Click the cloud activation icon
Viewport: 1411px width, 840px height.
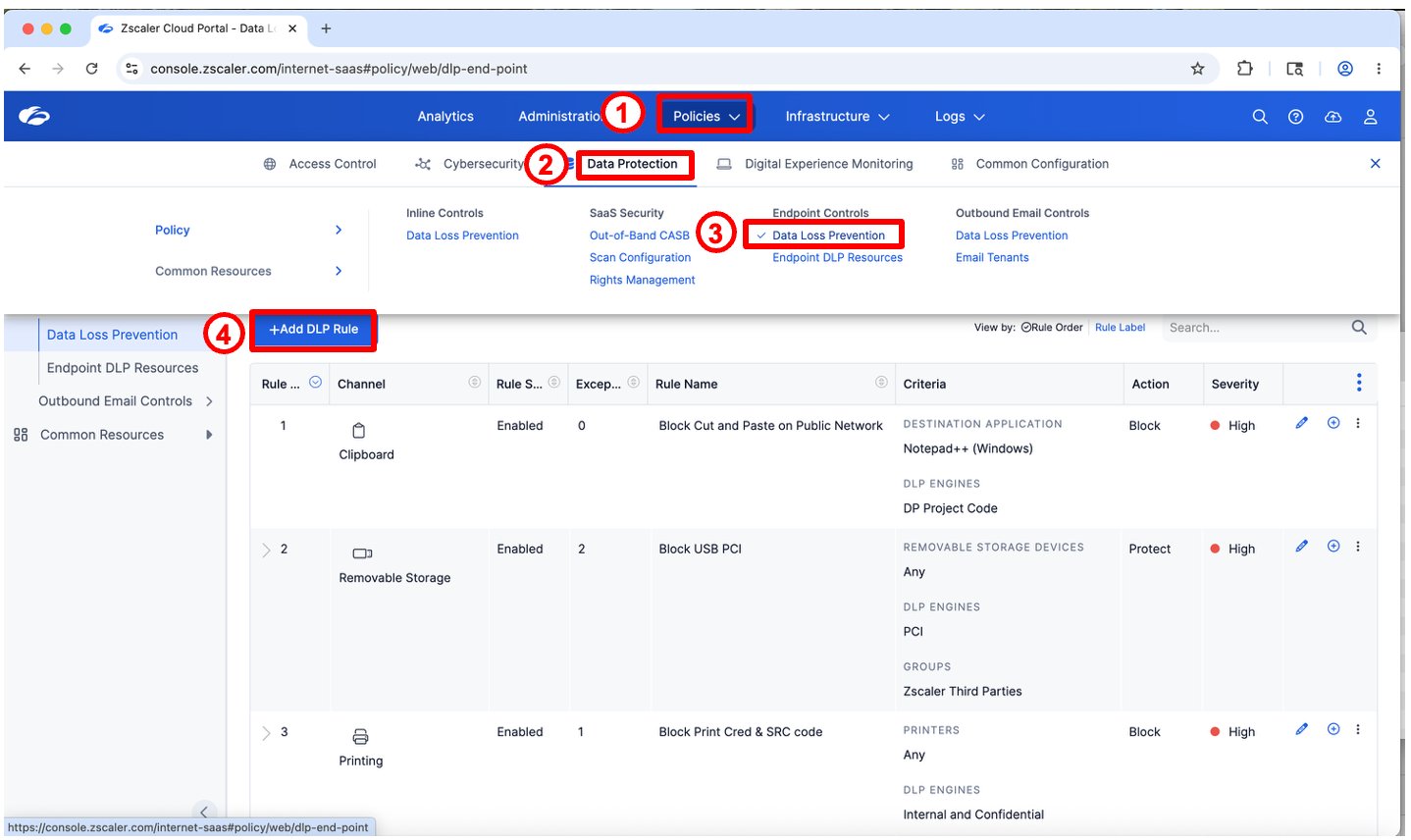click(x=1333, y=117)
